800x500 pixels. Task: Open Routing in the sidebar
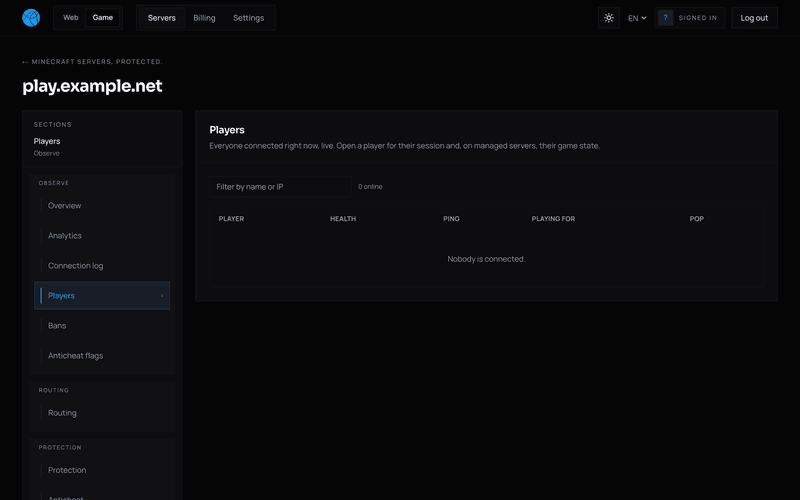click(102, 413)
